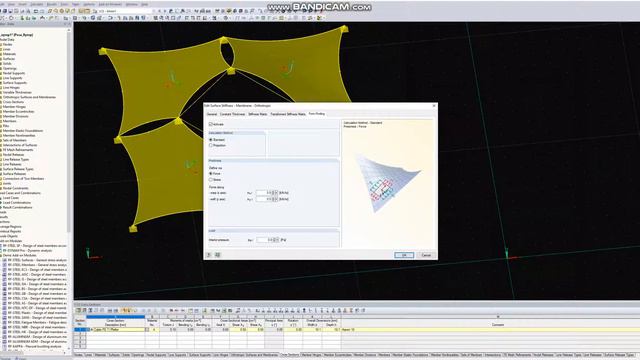Click the Cross-Sections folder icon in navigator

pos(1,102)
